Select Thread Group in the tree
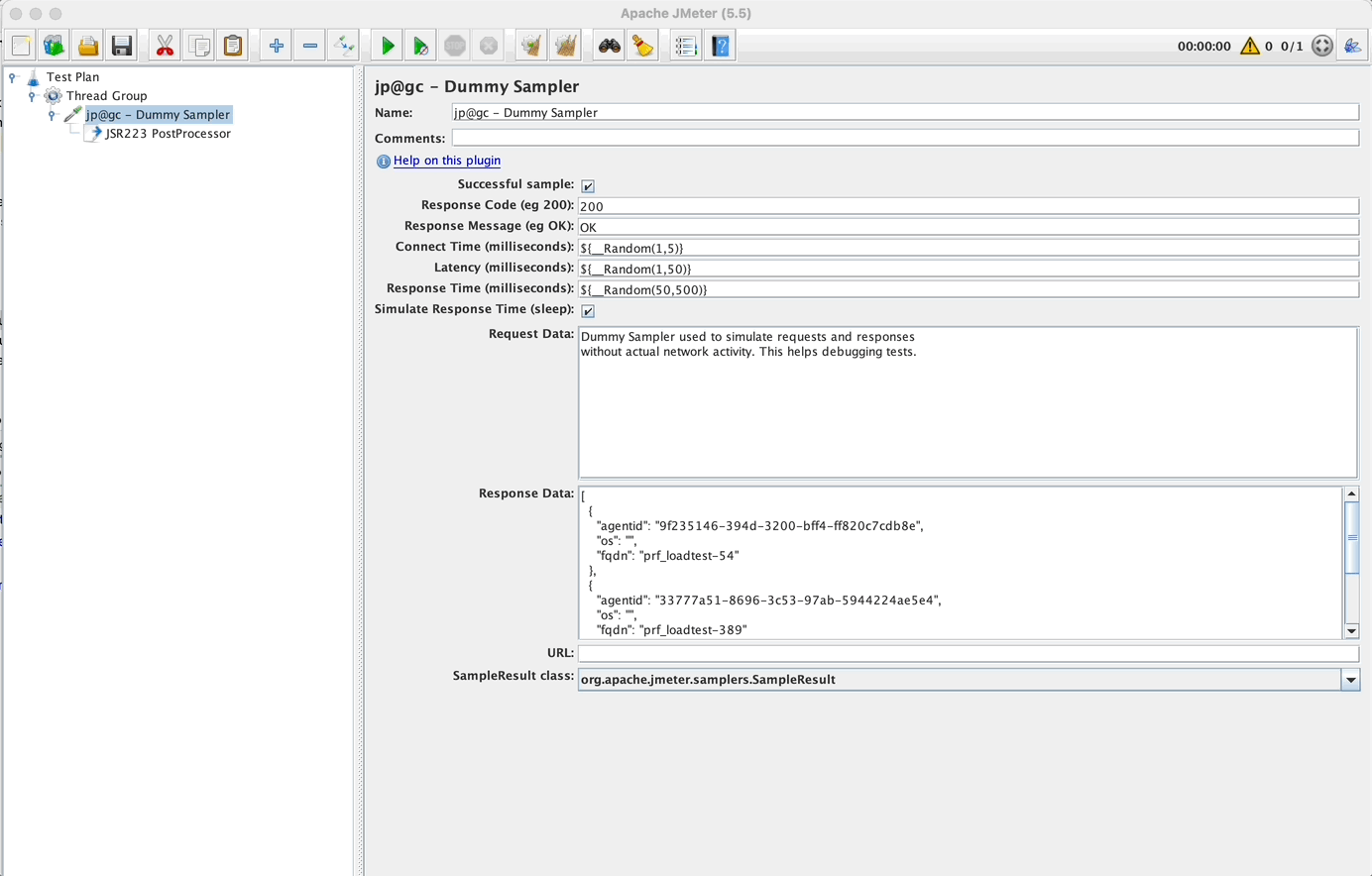 click(106, 95)
